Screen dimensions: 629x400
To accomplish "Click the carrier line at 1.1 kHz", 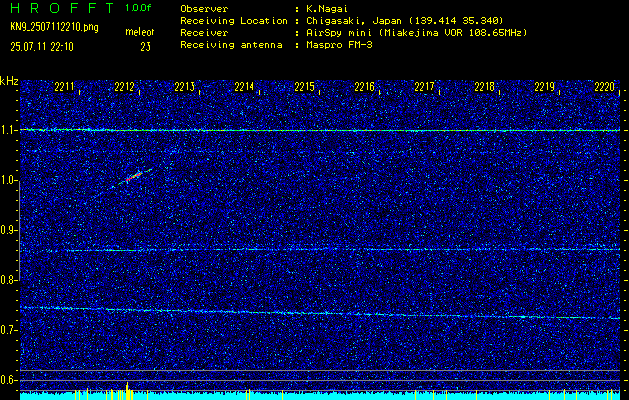I will pos(320,130).
